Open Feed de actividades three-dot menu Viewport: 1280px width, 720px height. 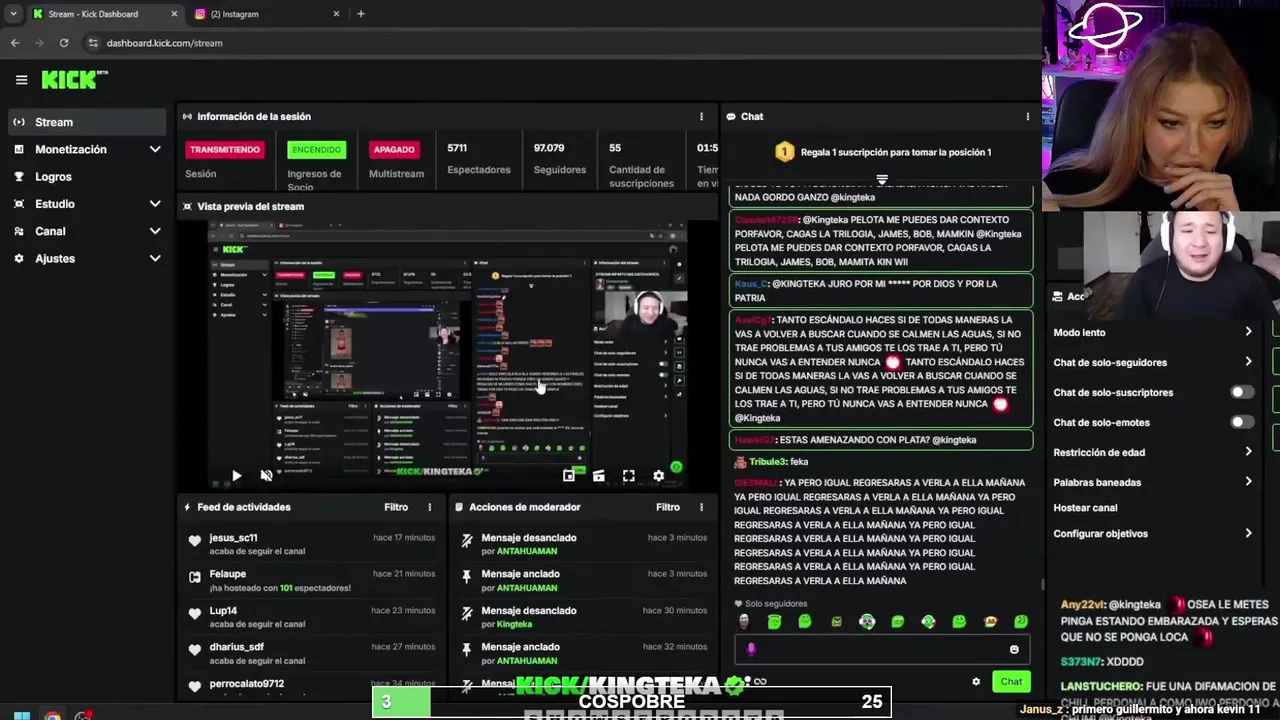pyautogui.click(x=430, y=507)
